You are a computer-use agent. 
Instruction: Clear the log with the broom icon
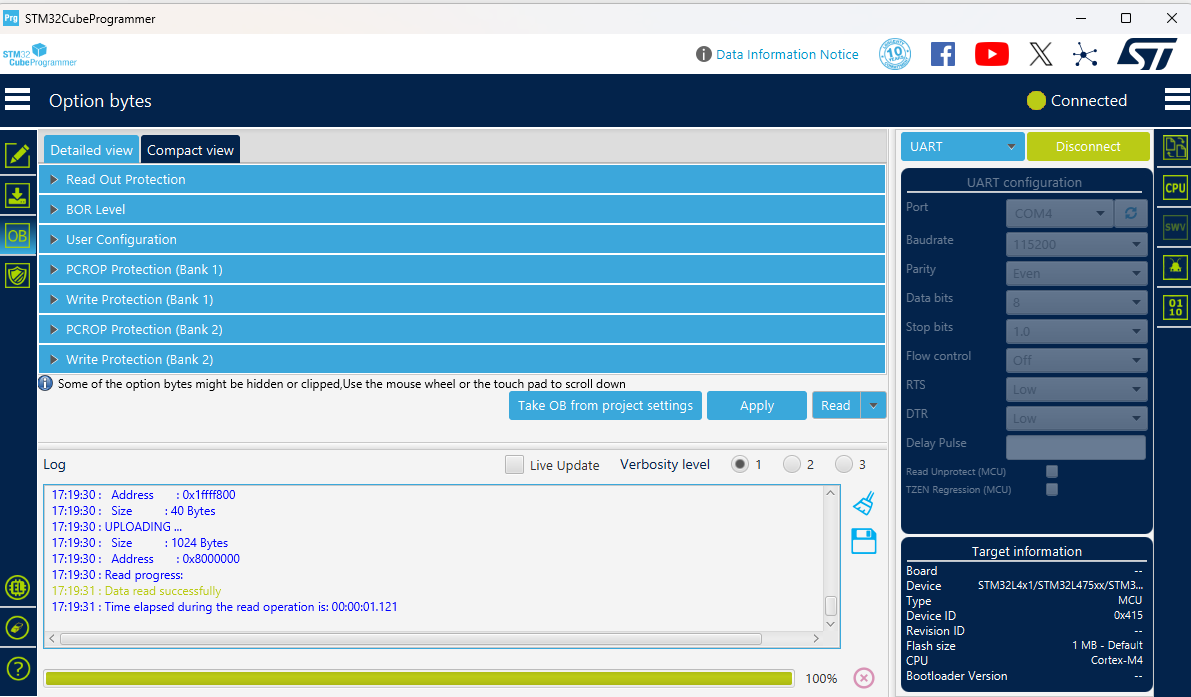click(x=864, y=503)
